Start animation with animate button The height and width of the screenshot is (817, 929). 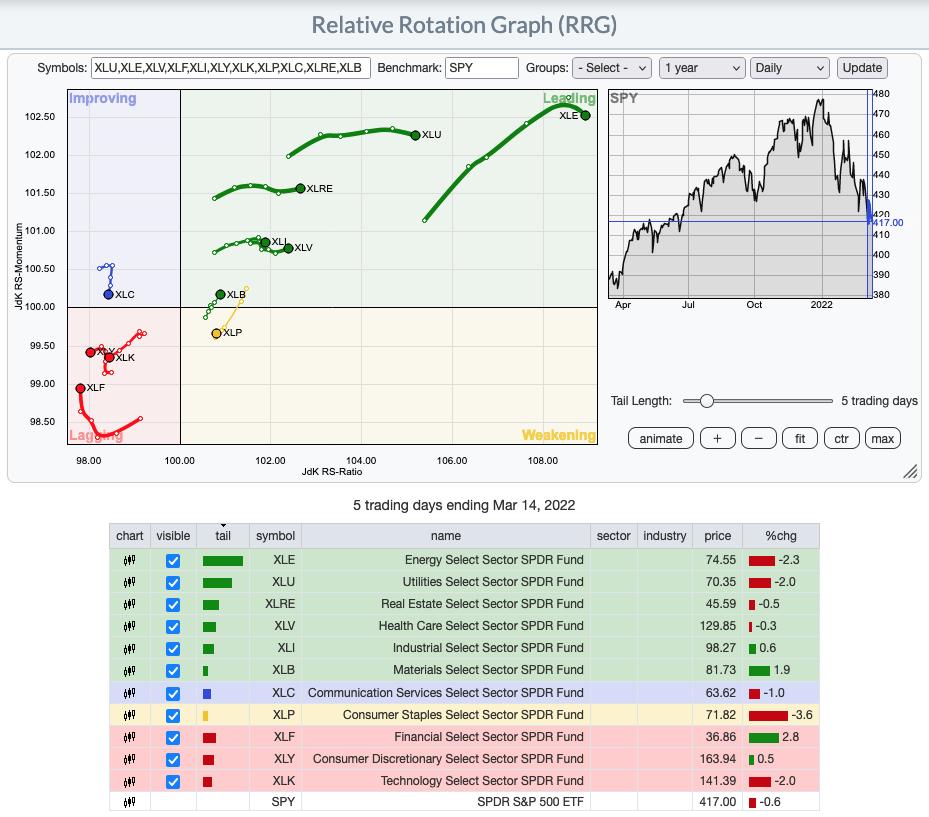661,438
